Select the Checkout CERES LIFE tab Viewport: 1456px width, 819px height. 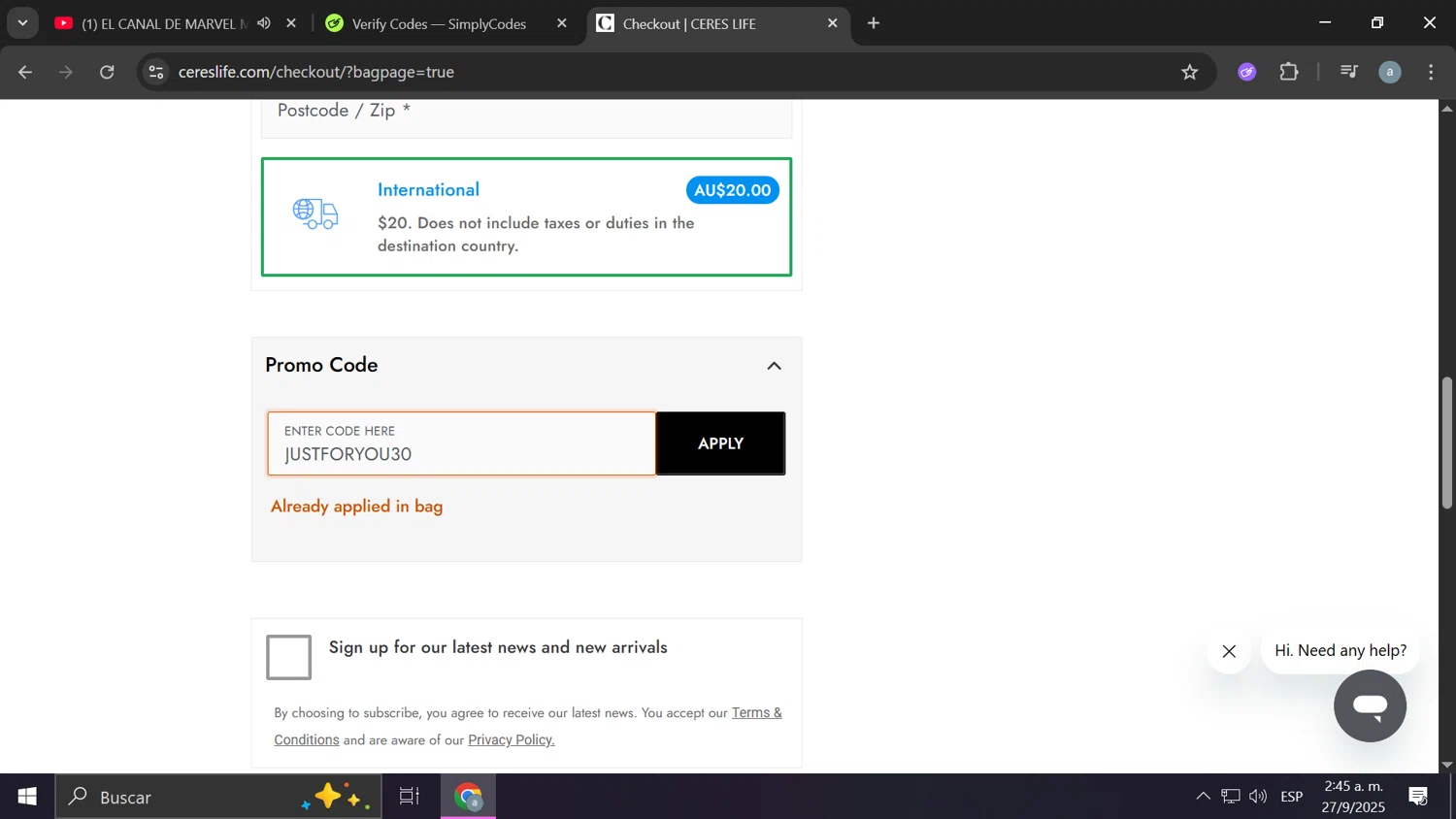689,23
